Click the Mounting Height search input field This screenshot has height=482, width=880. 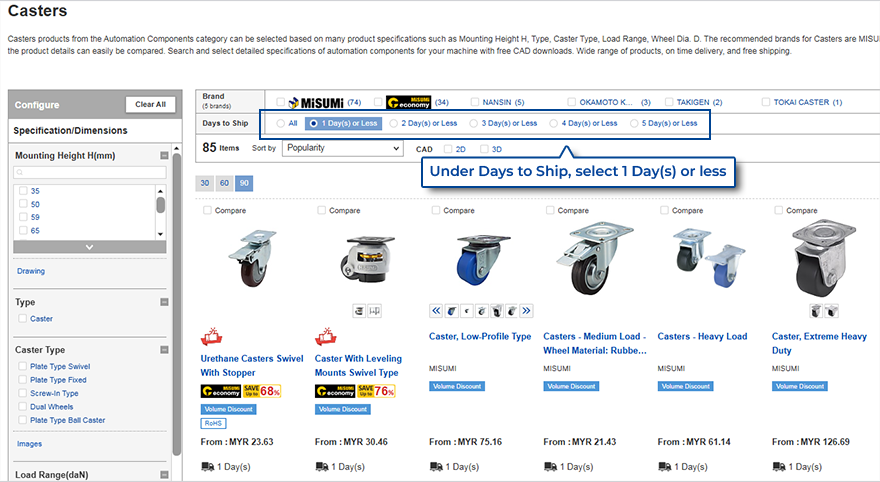tap(90, 172)
